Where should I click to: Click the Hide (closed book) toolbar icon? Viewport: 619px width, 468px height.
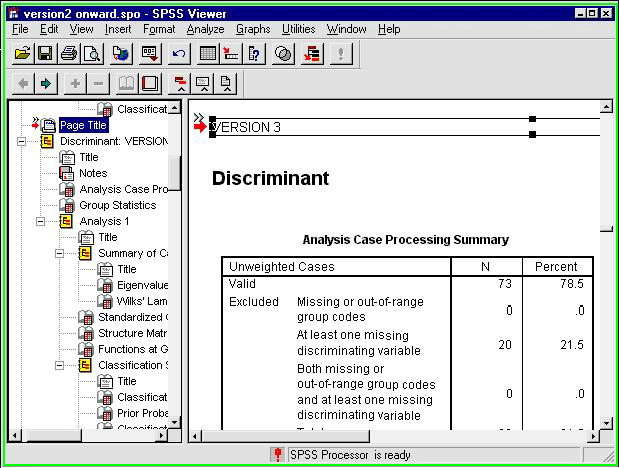coord(150,83)
